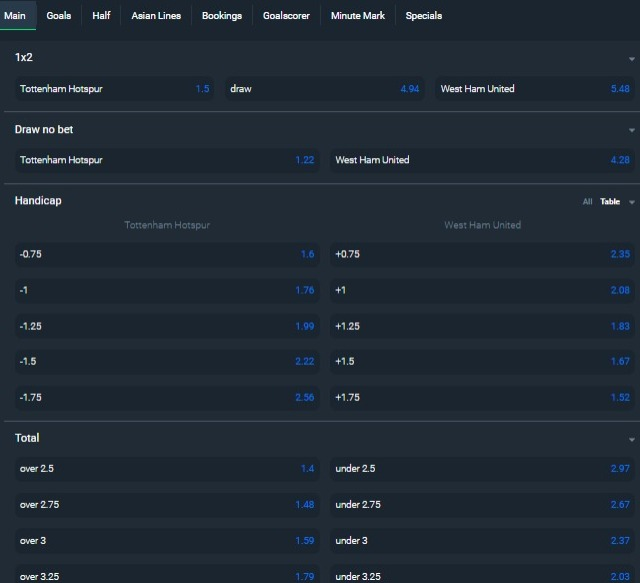The image size is (640, 583).
Task: Pick over 3.25 at 1.79
Action: pyautogui.click(x=167, y=574)
